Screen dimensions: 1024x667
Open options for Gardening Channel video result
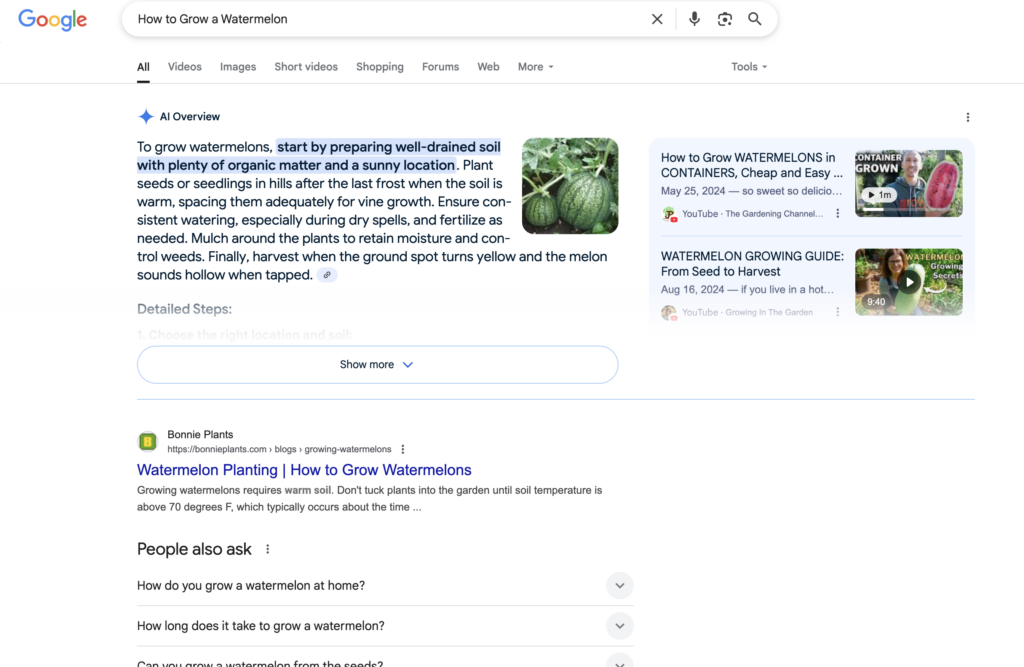pyautogui.click(x=837, y=214)
